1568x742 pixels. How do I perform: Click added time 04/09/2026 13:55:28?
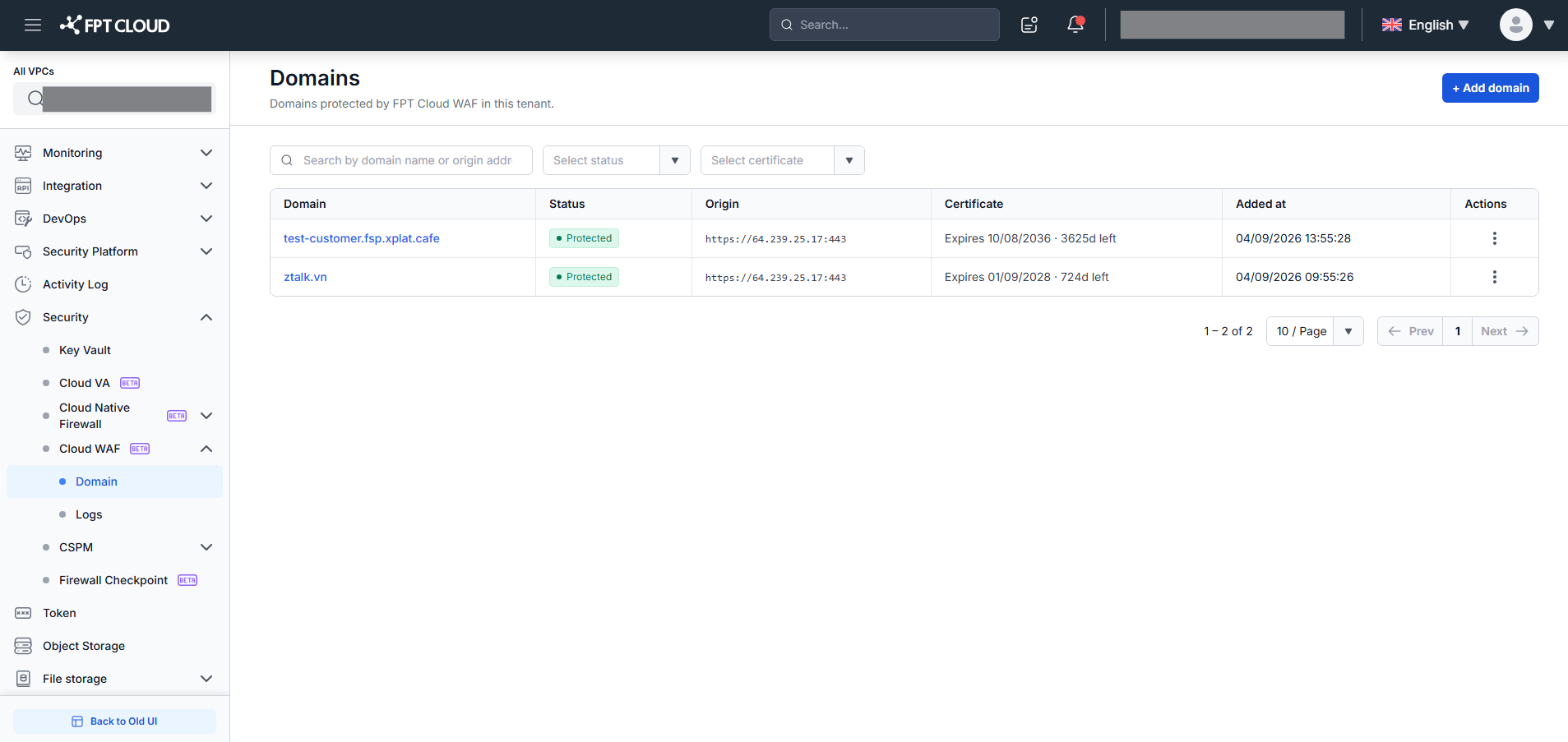(1293, 238)
